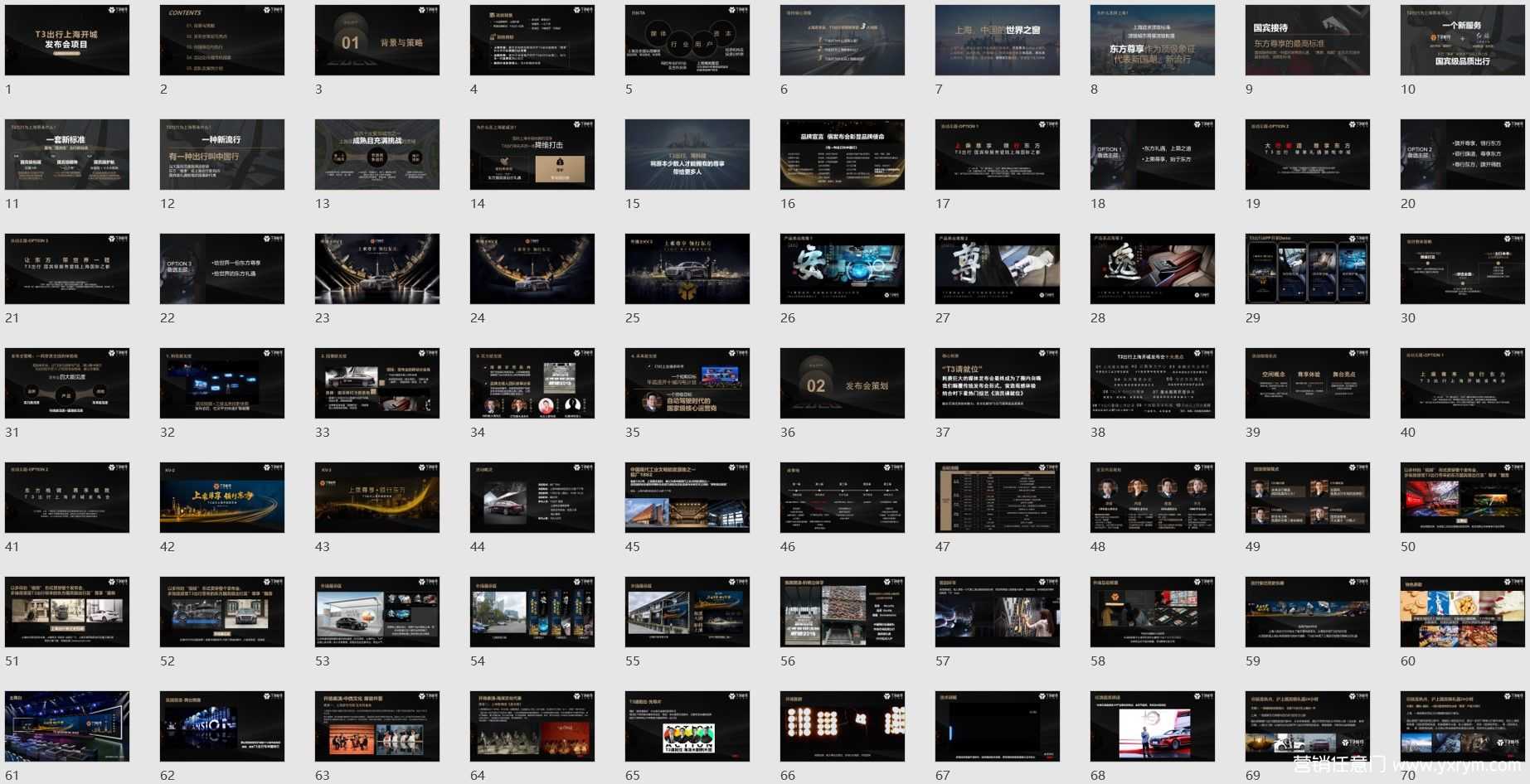
Task: Select slide 25 city night car thumbnail
Action: coord(687,269)
